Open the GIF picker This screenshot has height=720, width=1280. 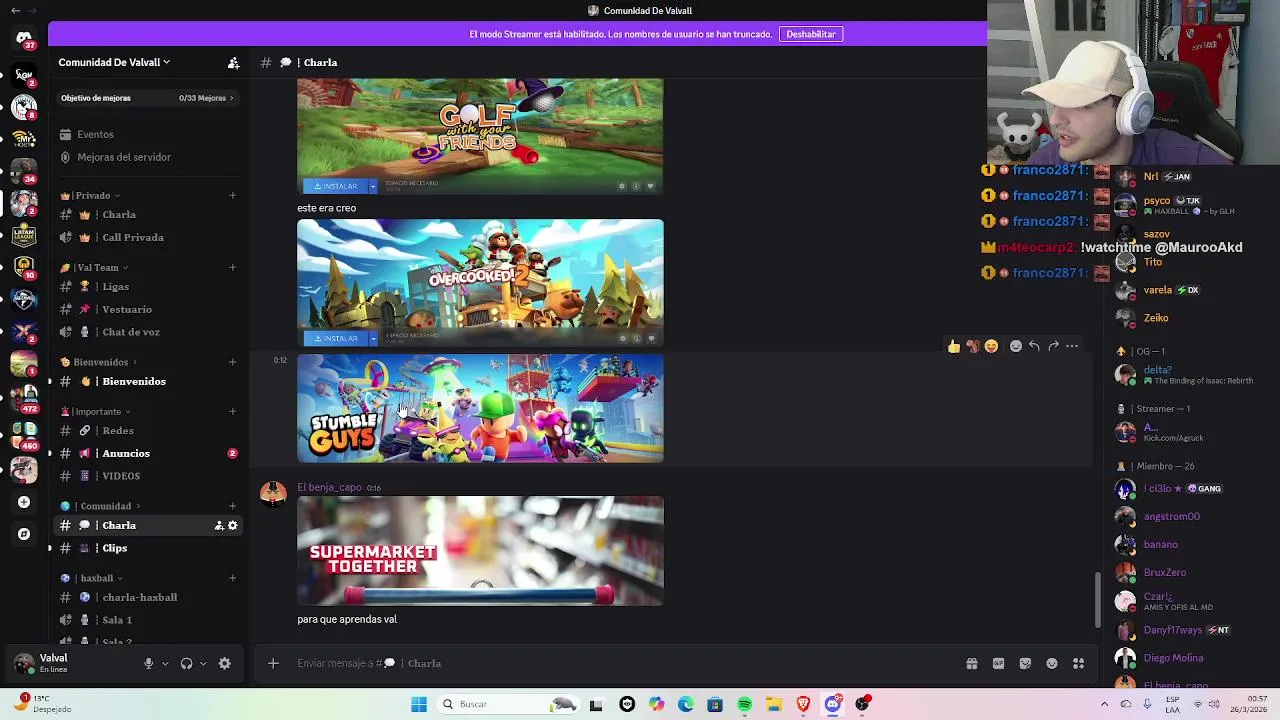point(998,663)
